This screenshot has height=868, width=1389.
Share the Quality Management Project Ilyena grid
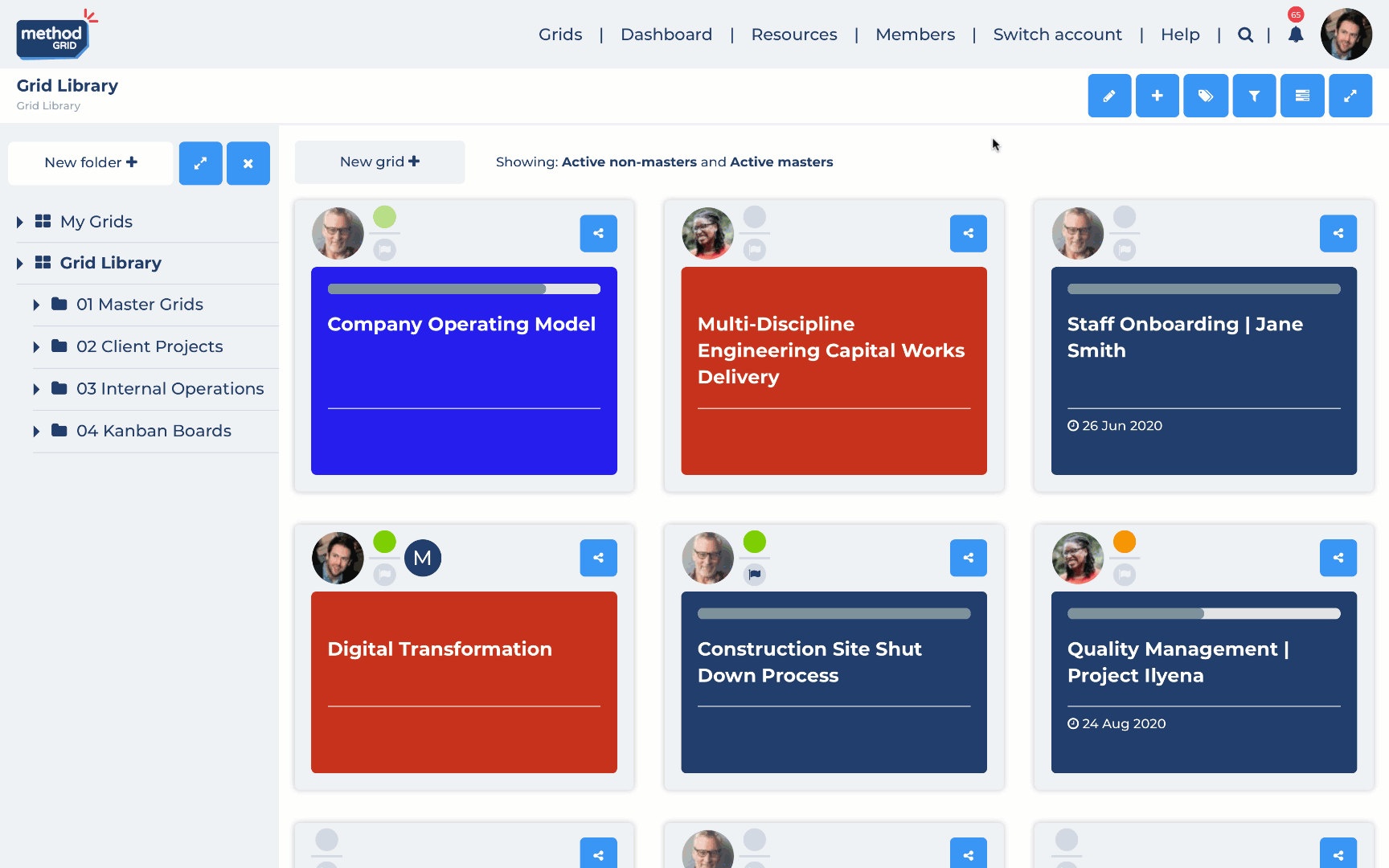(x=1338, y=558)
